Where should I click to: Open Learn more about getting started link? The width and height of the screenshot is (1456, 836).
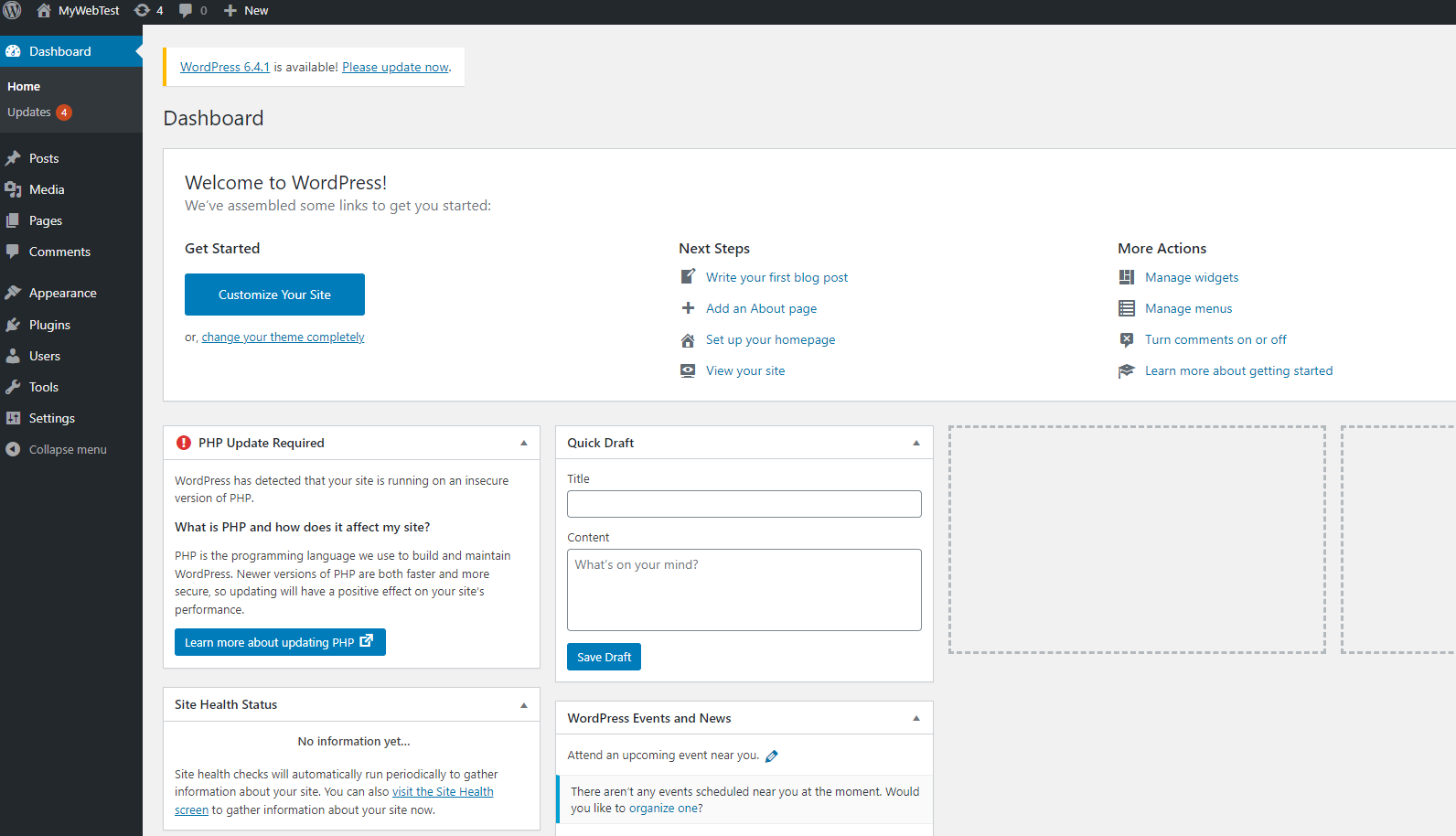(1238, 370)
